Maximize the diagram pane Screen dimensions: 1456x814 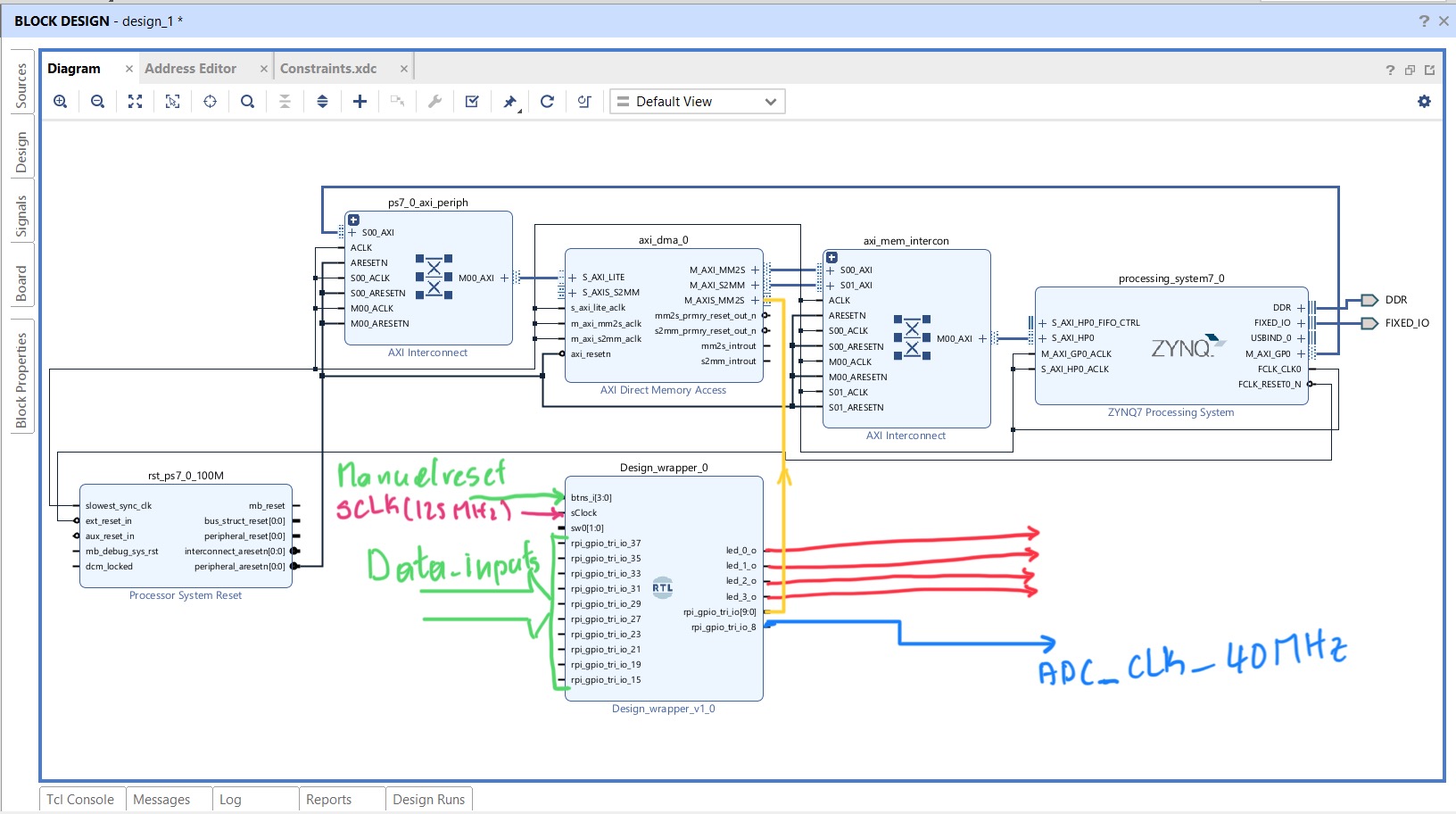[1429, 70]
